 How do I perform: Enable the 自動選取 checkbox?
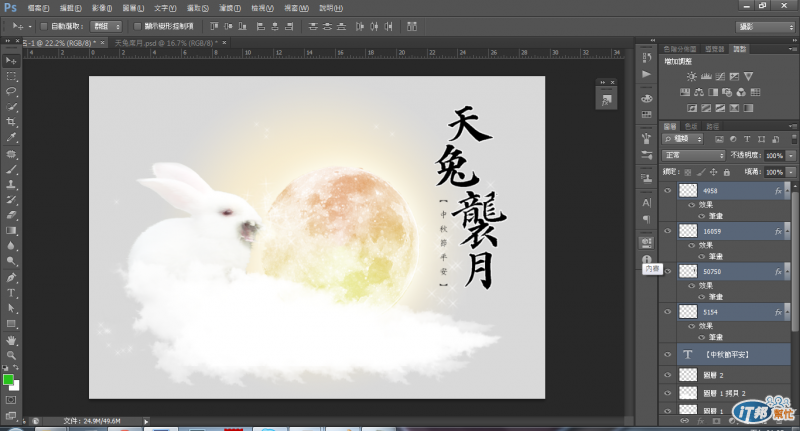pyautogui.click(x=44, y=27)
